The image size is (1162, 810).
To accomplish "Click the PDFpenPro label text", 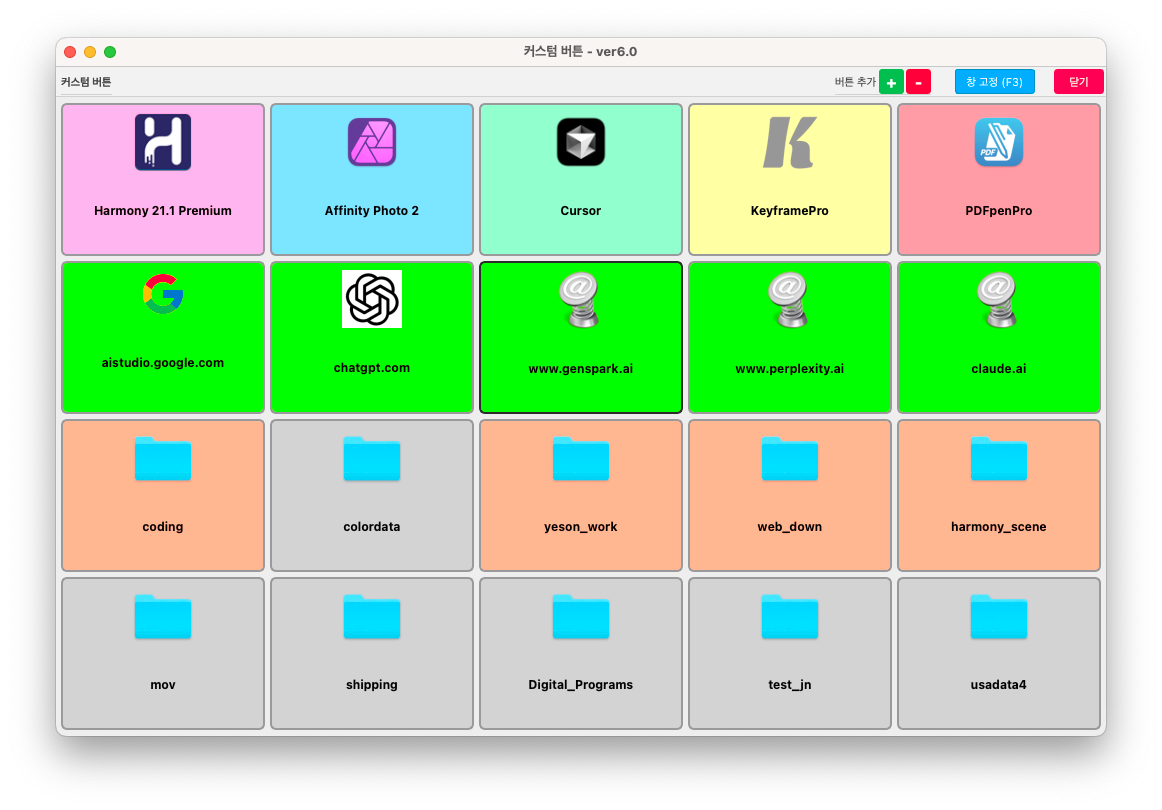I will click(x=999, y=210).
